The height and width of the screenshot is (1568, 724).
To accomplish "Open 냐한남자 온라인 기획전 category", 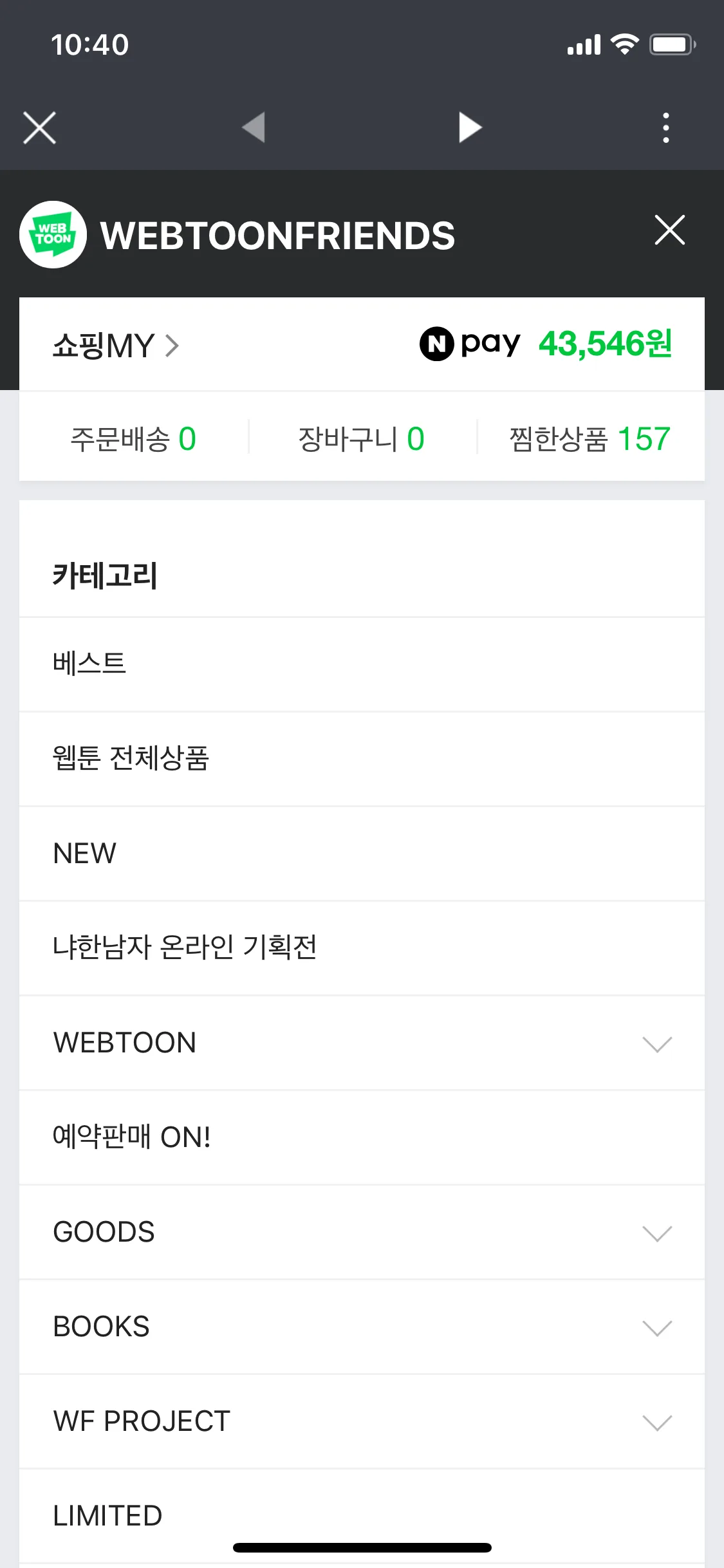I will coord(362,948).
